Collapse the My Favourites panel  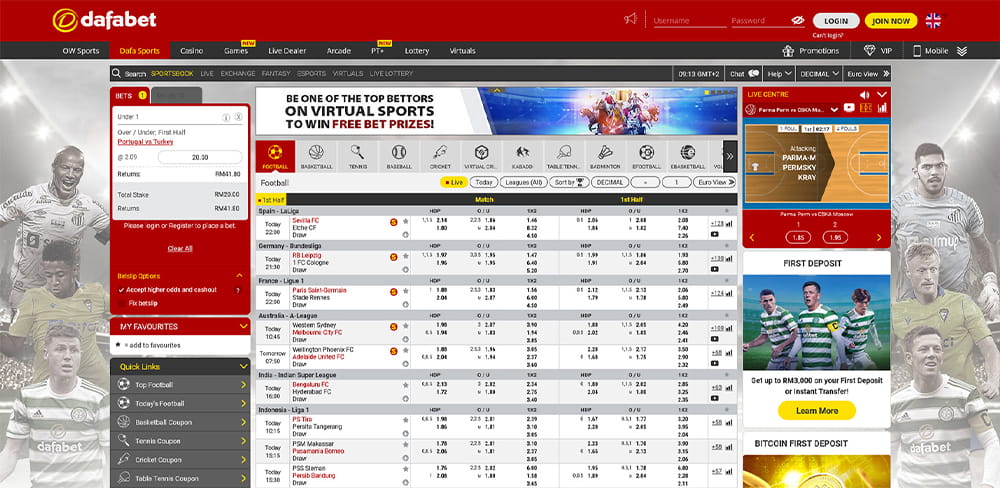(x=243, y=326)
